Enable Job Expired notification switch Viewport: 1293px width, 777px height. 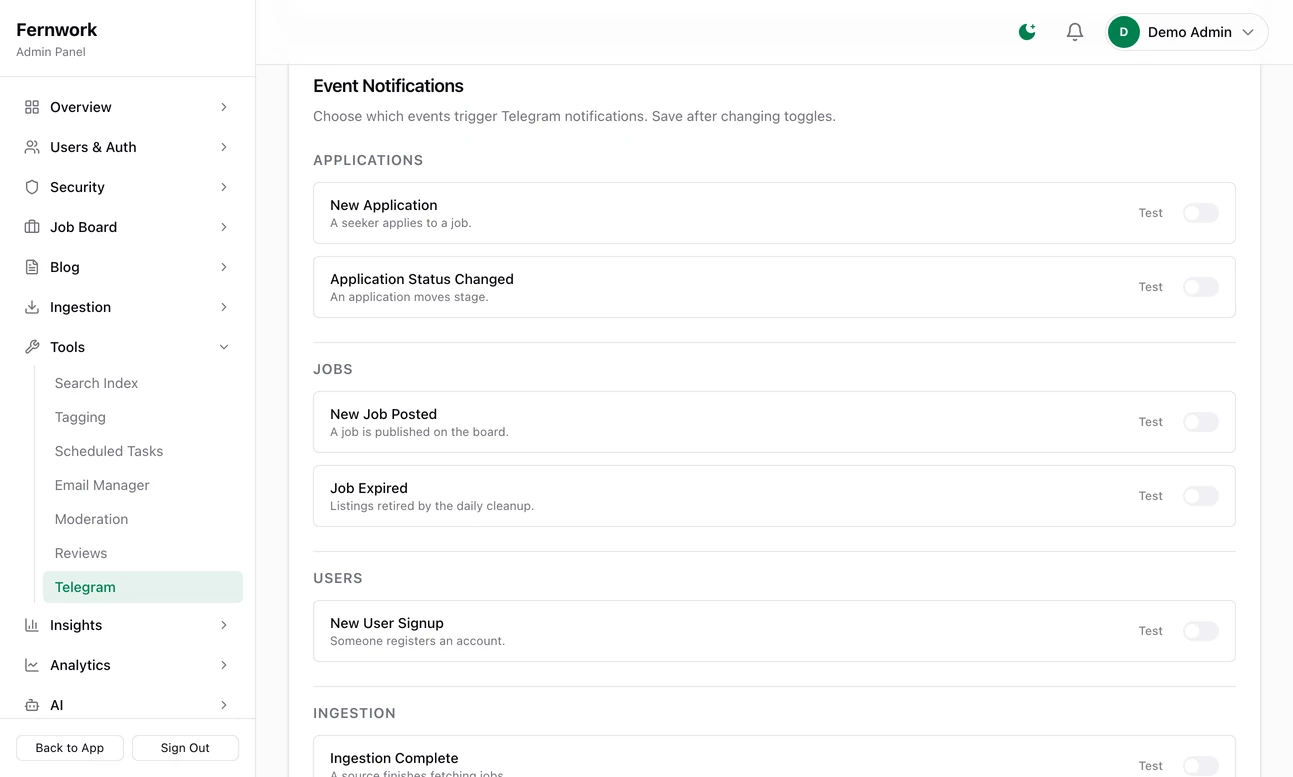pyautogui.click(x=1201, y=496)
